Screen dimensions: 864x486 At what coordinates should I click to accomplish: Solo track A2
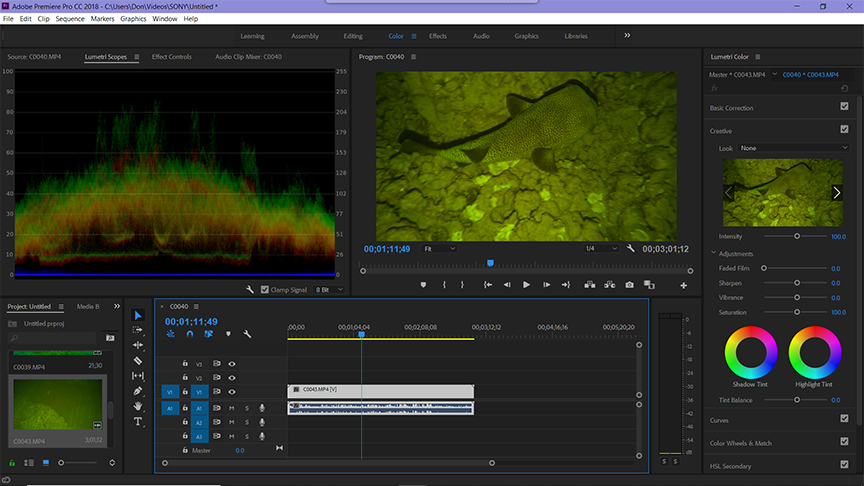pyautogui.click(x=247, y=423)
